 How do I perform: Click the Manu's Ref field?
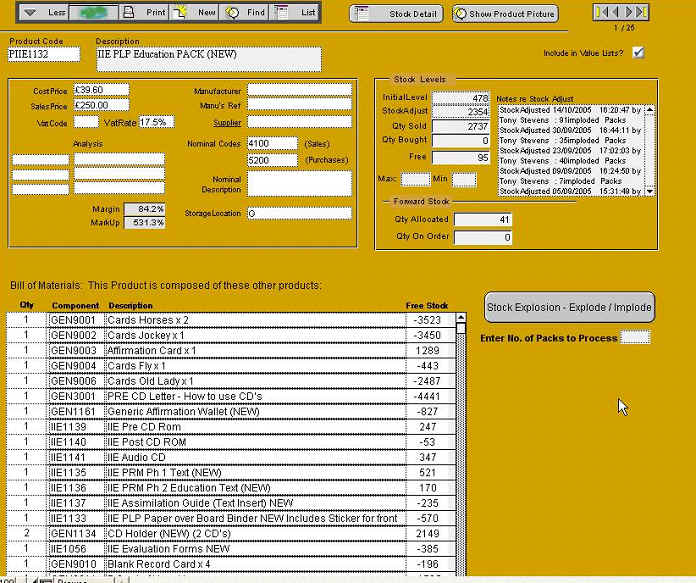[300, 105]
